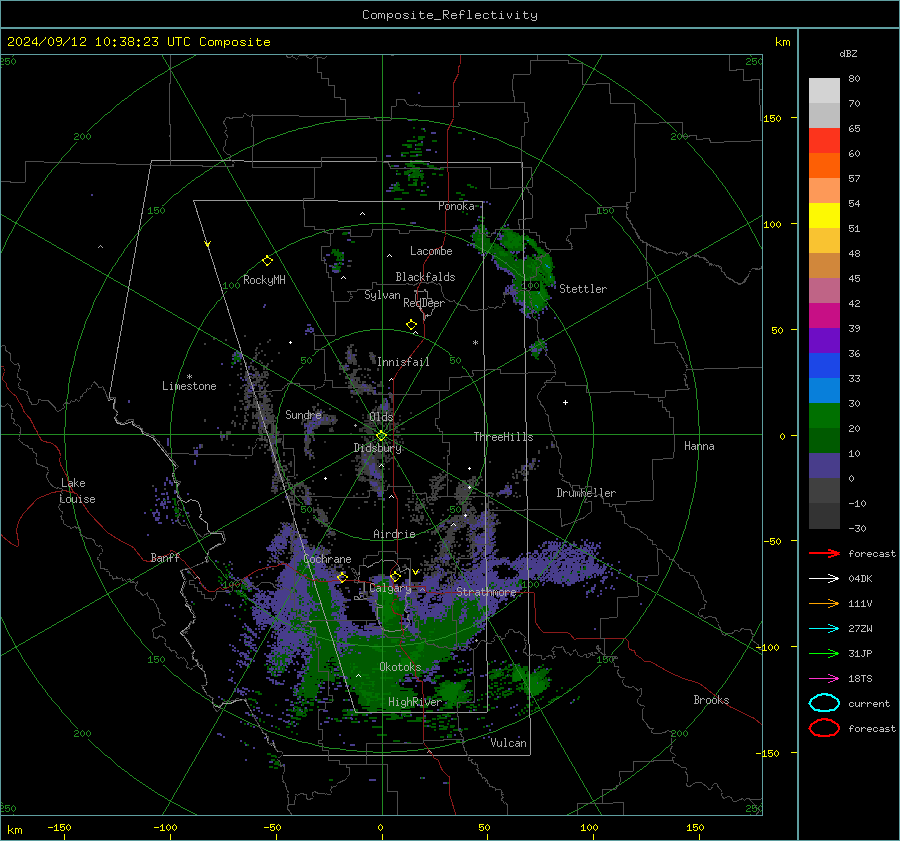Screen dimensions: 900x841
Task: Click the Banff town label
Action: 165,557
